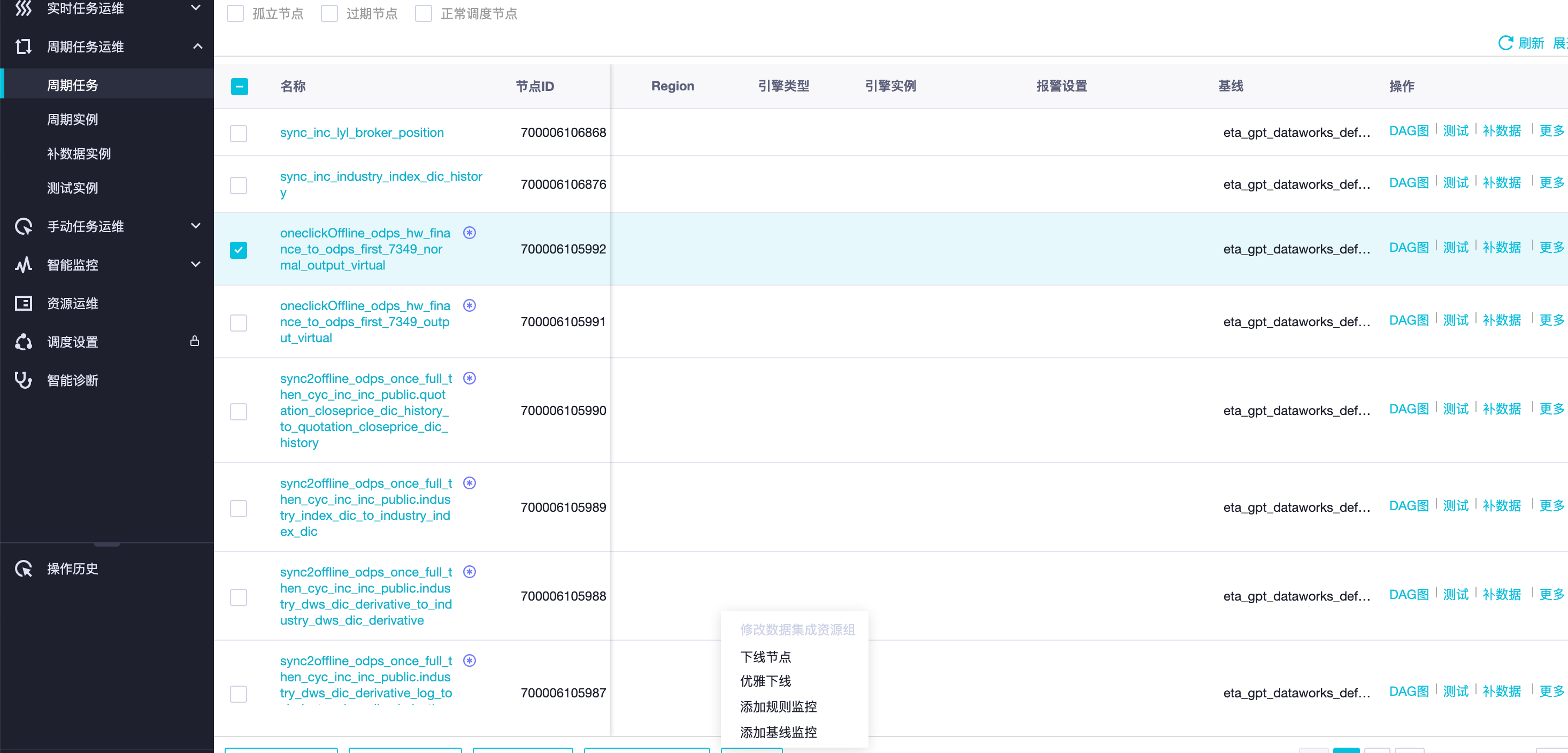Click the 智能监控 chart icon
The width and height of the screenshot is (1568, 753).
[23, 265]
